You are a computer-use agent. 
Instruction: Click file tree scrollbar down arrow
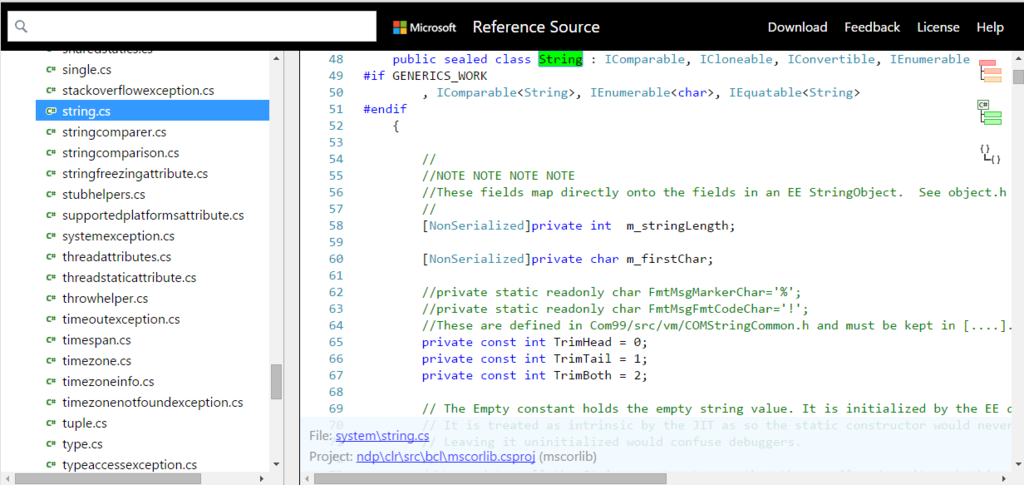[x=276, y=464]
